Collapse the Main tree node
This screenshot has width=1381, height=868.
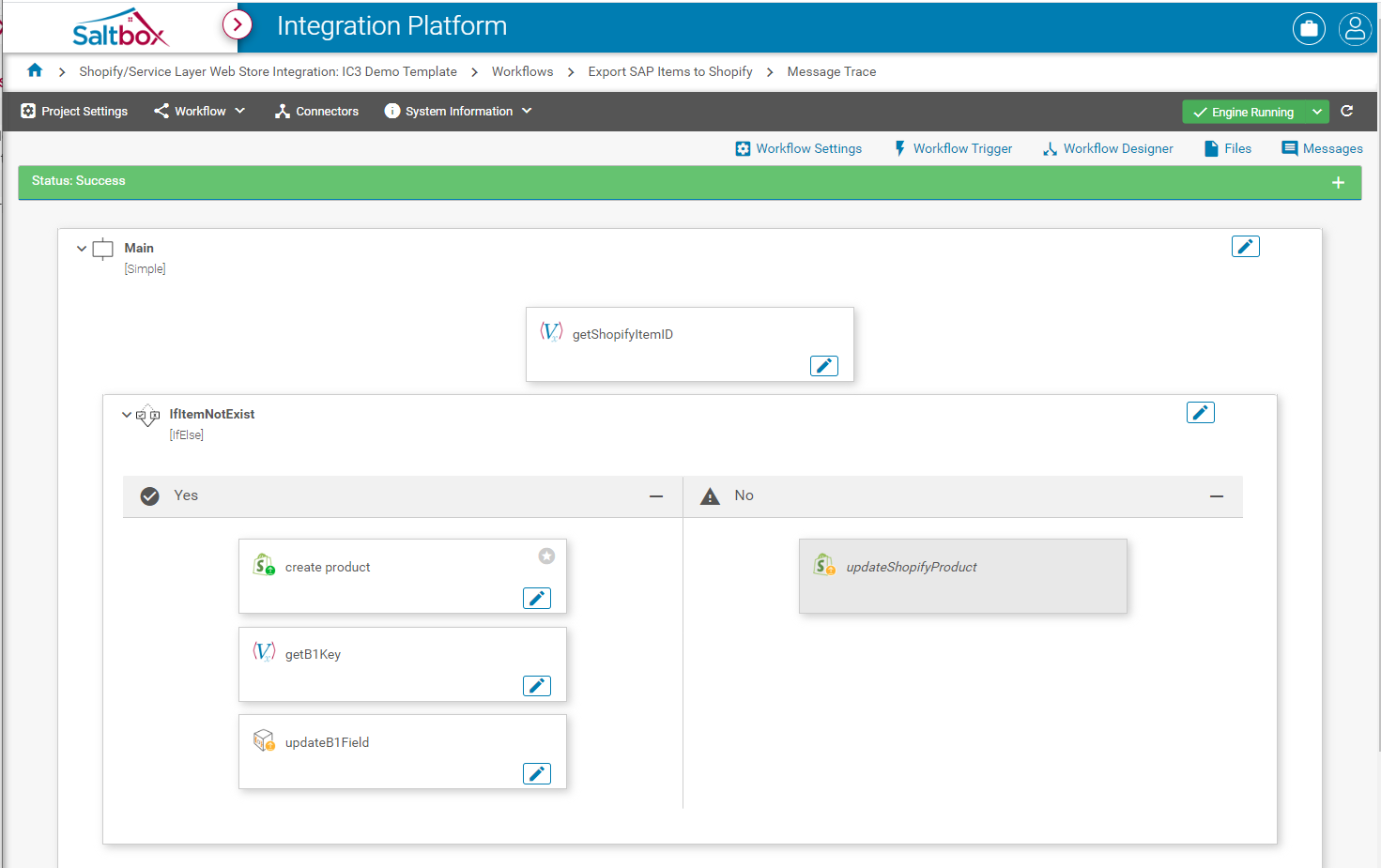(82, 249)
